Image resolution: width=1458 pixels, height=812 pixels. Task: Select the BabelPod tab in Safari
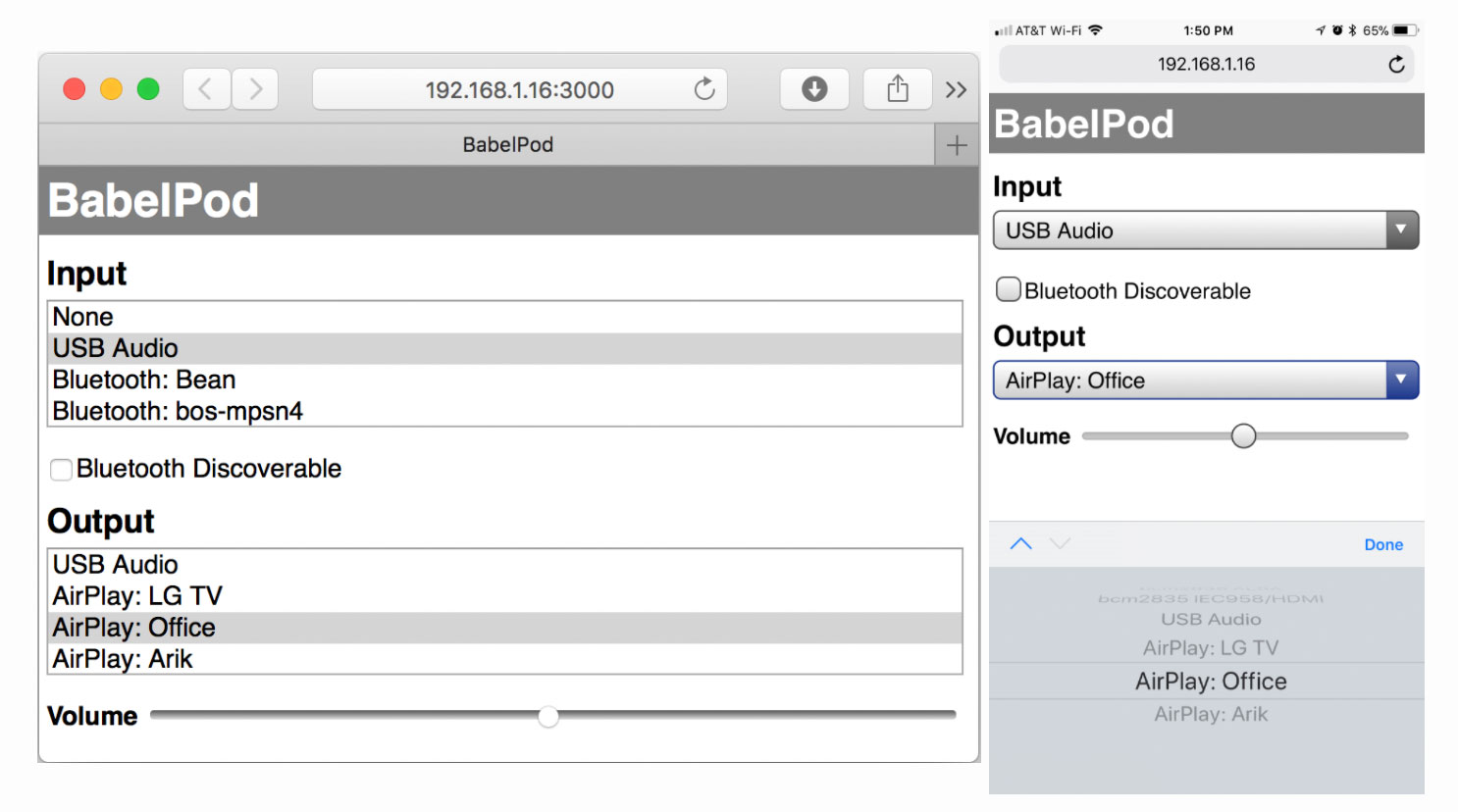pos(507,145)
